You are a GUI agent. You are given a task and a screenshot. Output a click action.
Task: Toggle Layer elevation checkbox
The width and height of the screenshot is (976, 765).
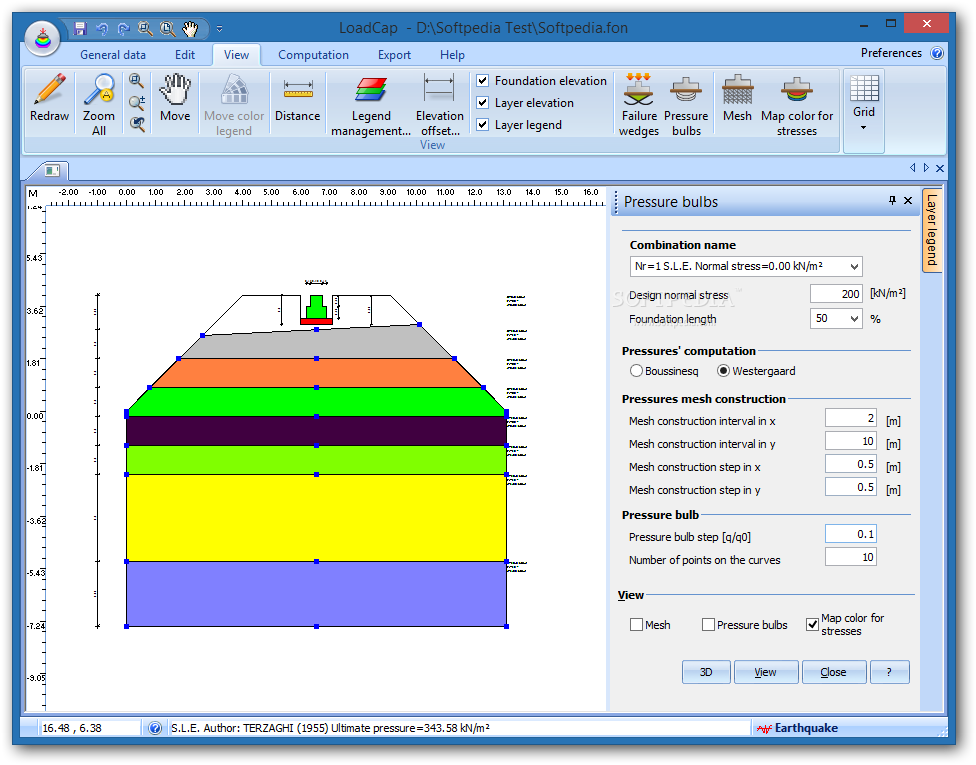[482, 102]
